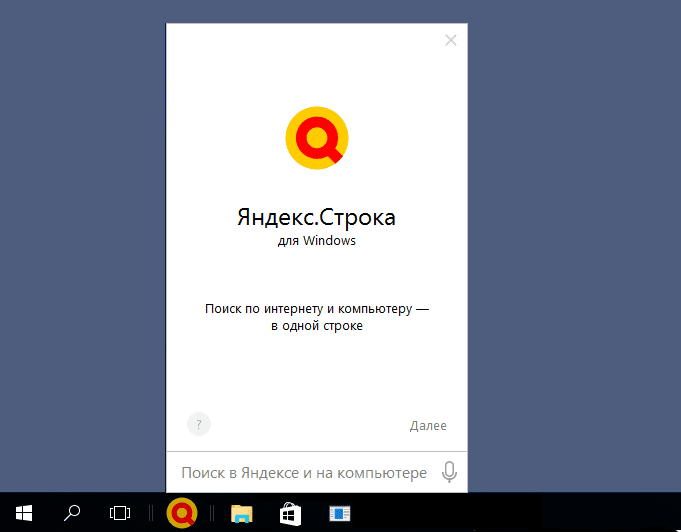Open the question mark help button

pos(199,424)
